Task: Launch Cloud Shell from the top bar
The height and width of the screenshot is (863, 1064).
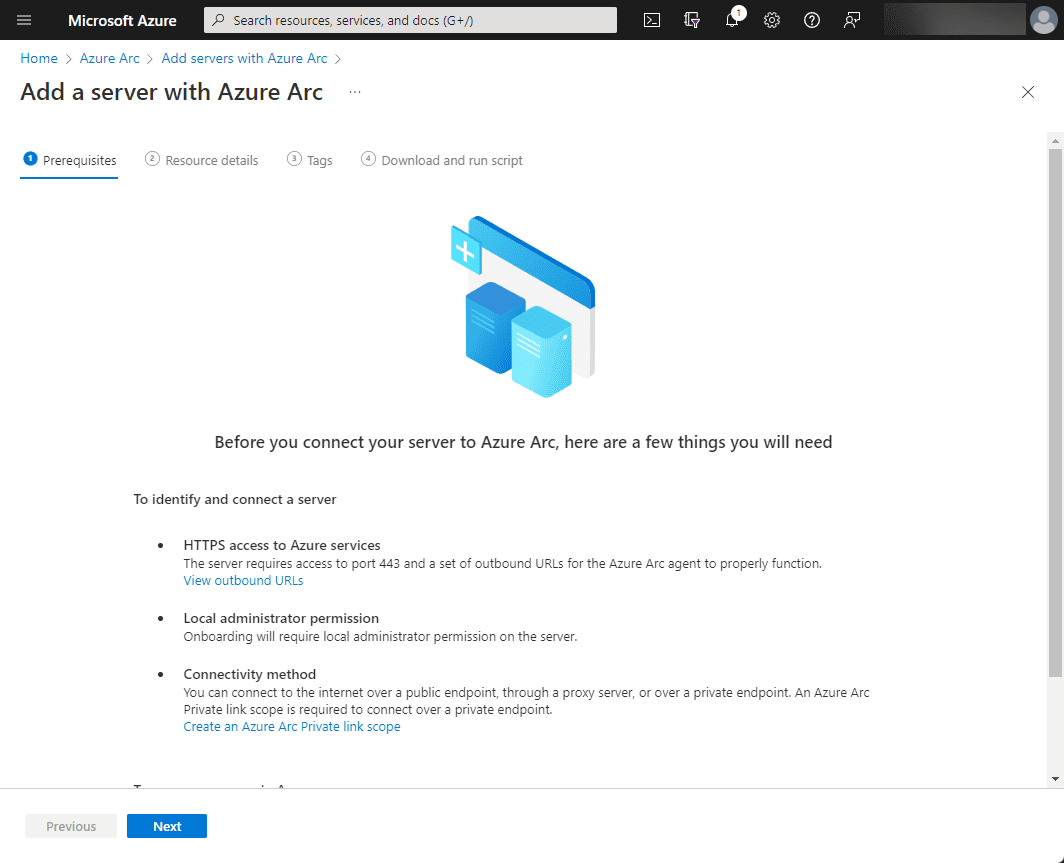Action: (x=651, y=20)
